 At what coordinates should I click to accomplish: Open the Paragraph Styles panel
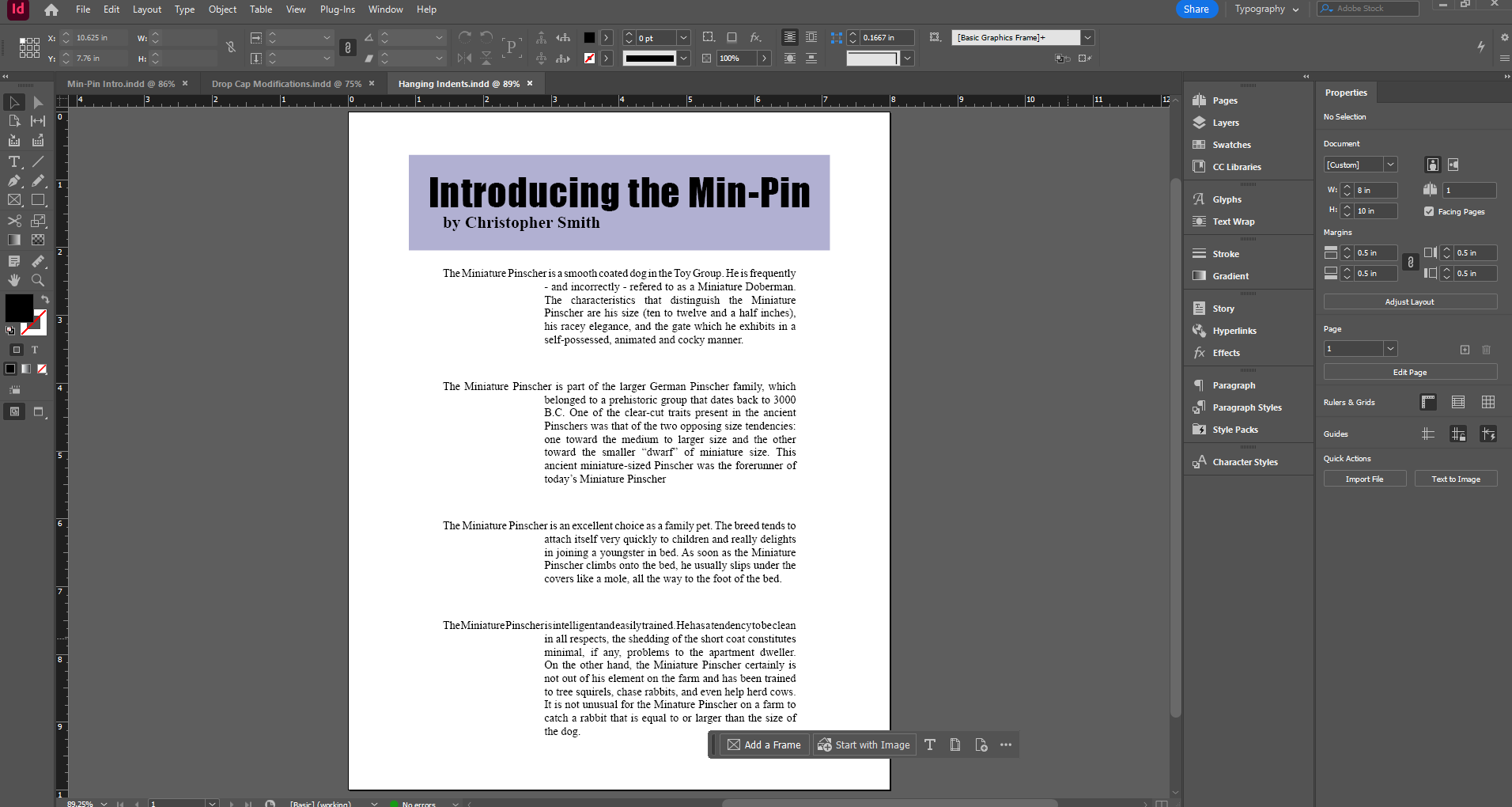1246,407
